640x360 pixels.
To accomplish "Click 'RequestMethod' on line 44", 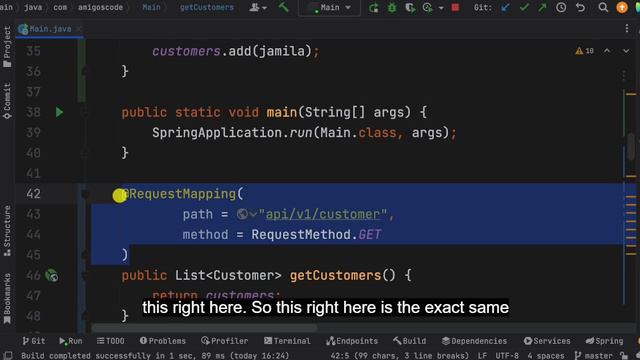I will tap(301, 235).
